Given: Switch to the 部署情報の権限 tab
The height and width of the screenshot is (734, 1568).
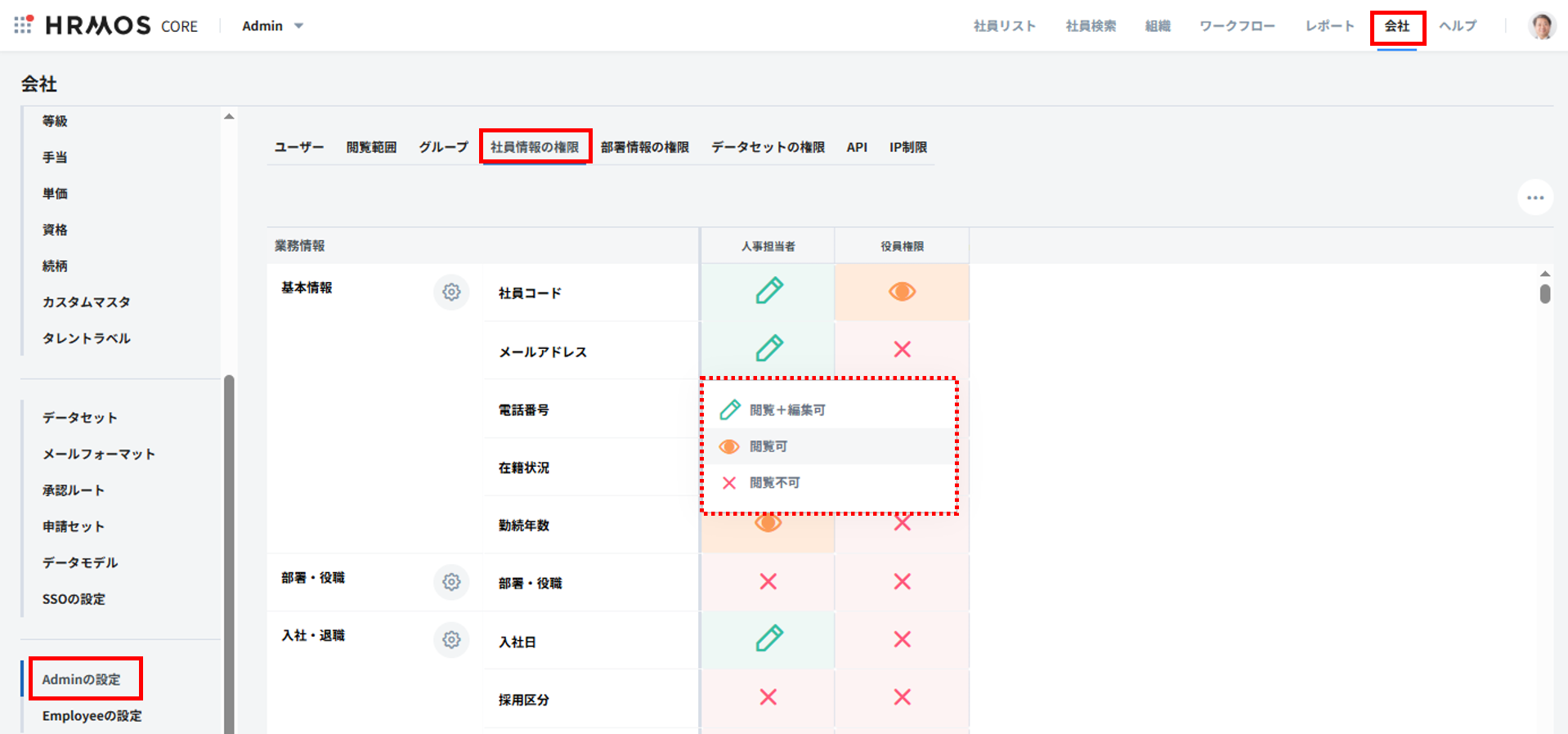Looking at the screenshot, I should (x=644, y=147).
